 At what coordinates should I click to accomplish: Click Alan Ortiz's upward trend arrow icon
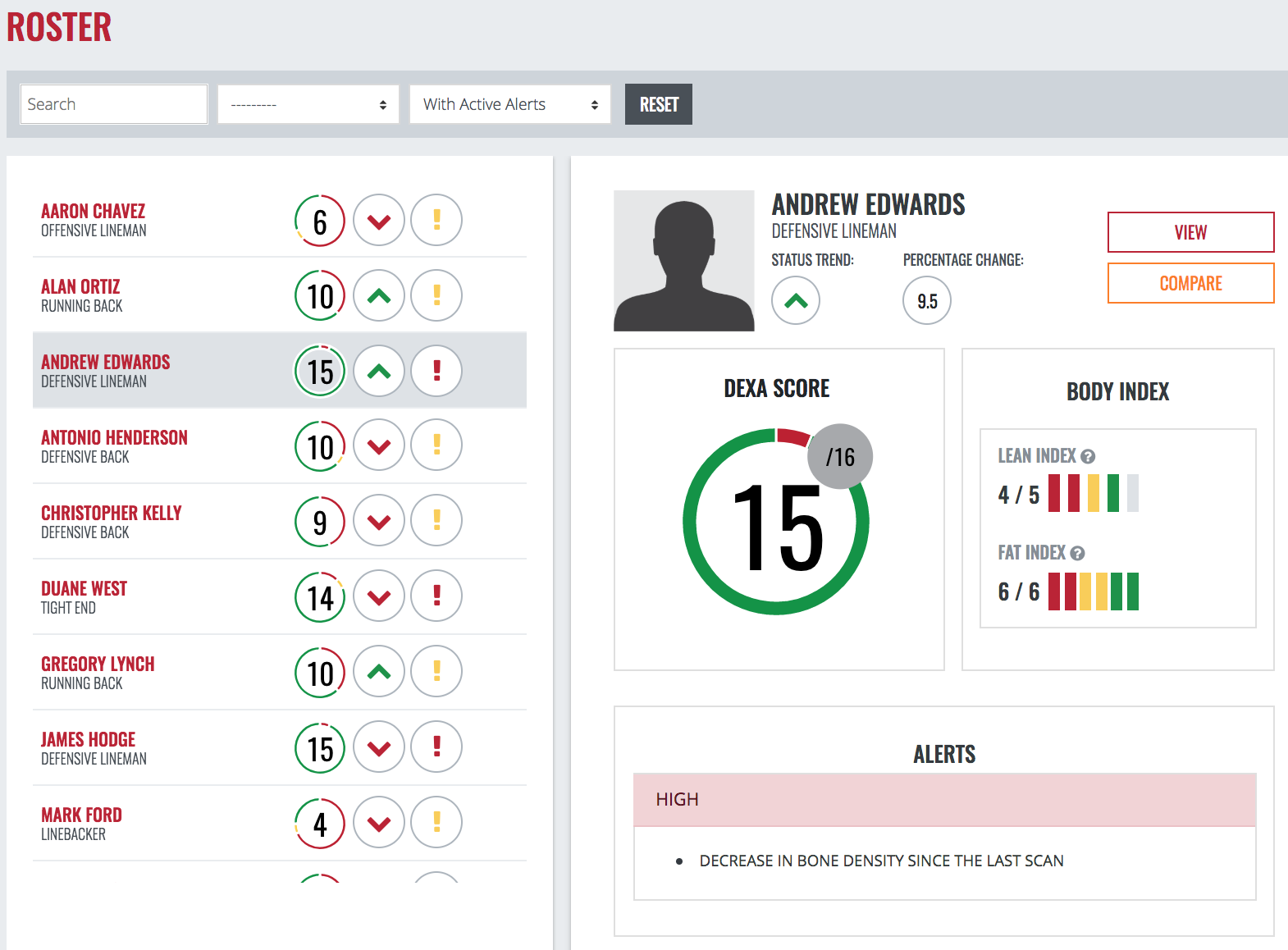[x=378, y=296]
